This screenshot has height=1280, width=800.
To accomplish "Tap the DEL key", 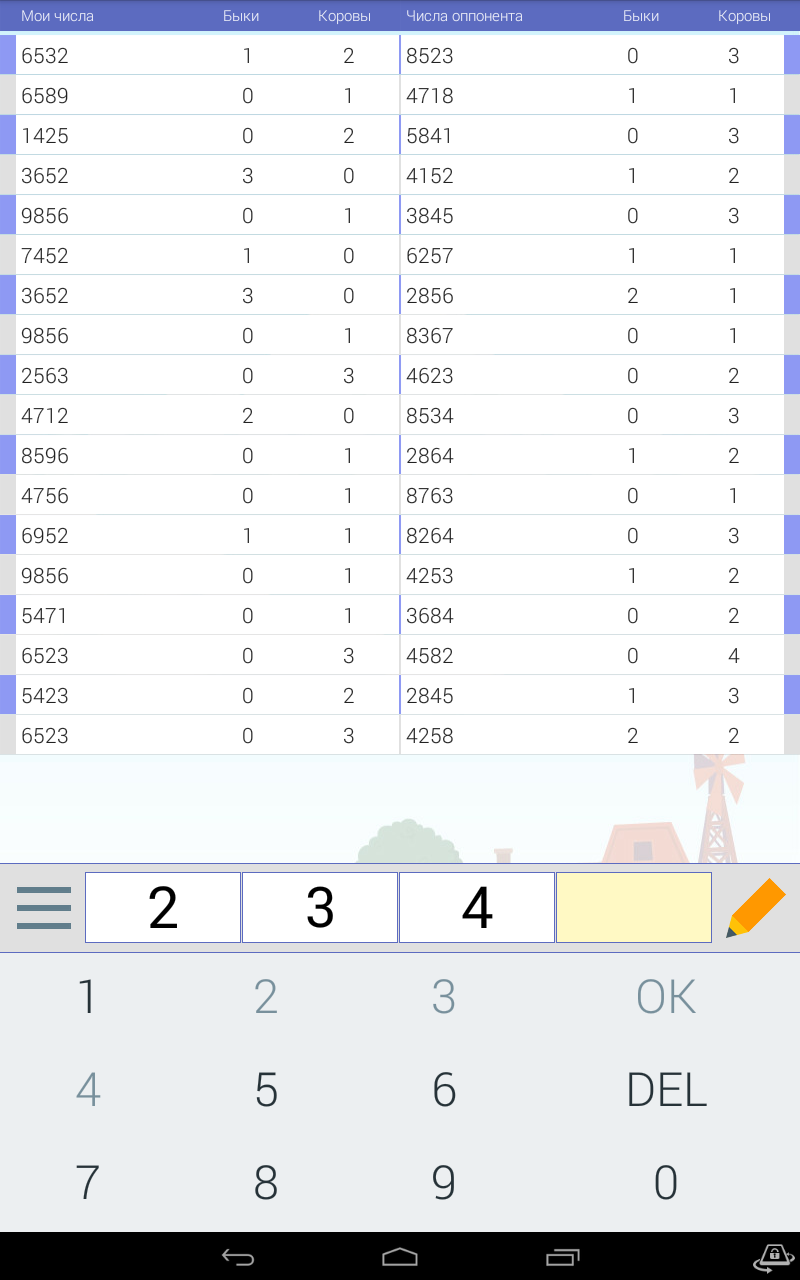I will click(666, 1090).
